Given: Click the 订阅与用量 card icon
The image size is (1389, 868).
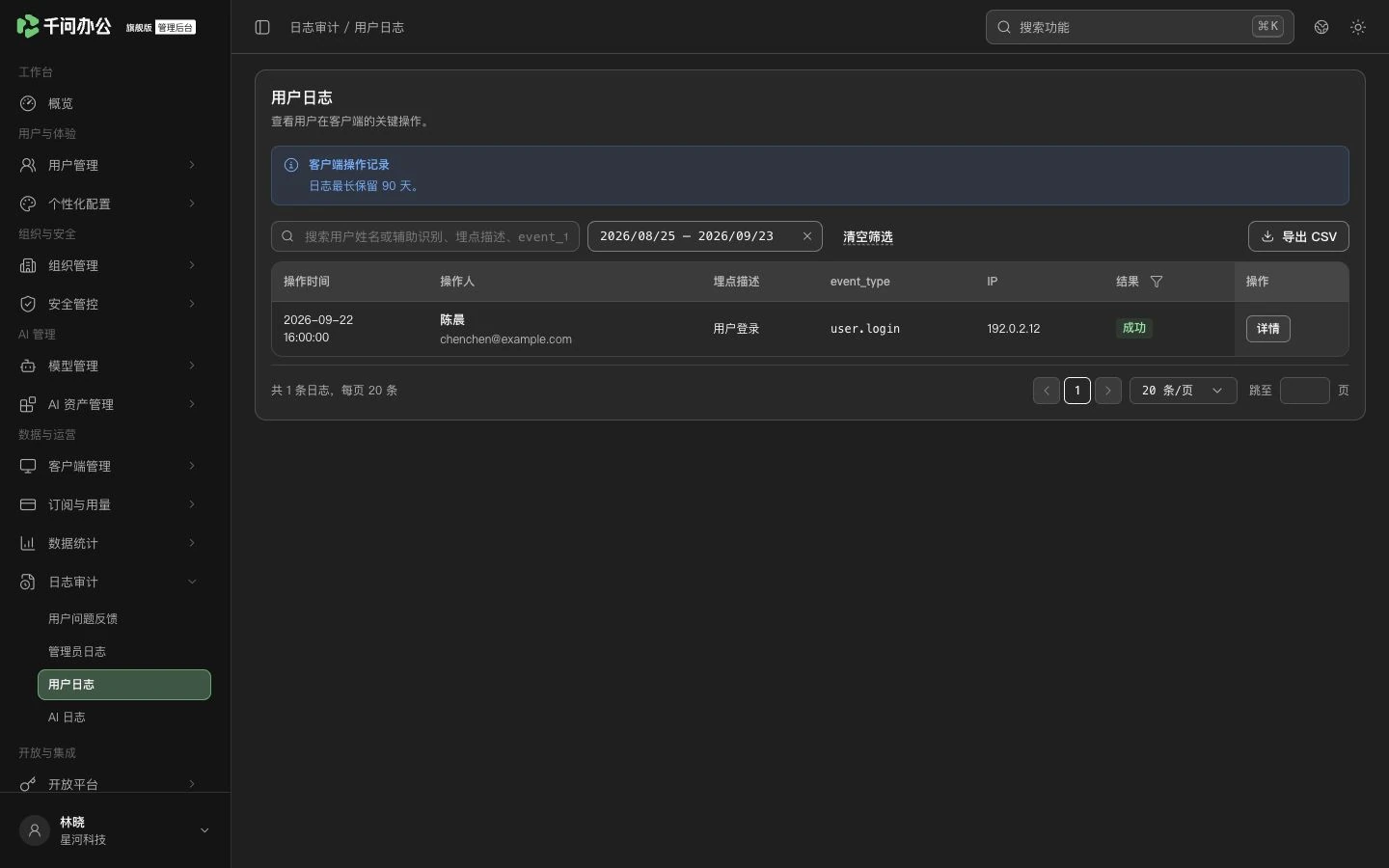Looking at the screenshot, I should 28,504.
